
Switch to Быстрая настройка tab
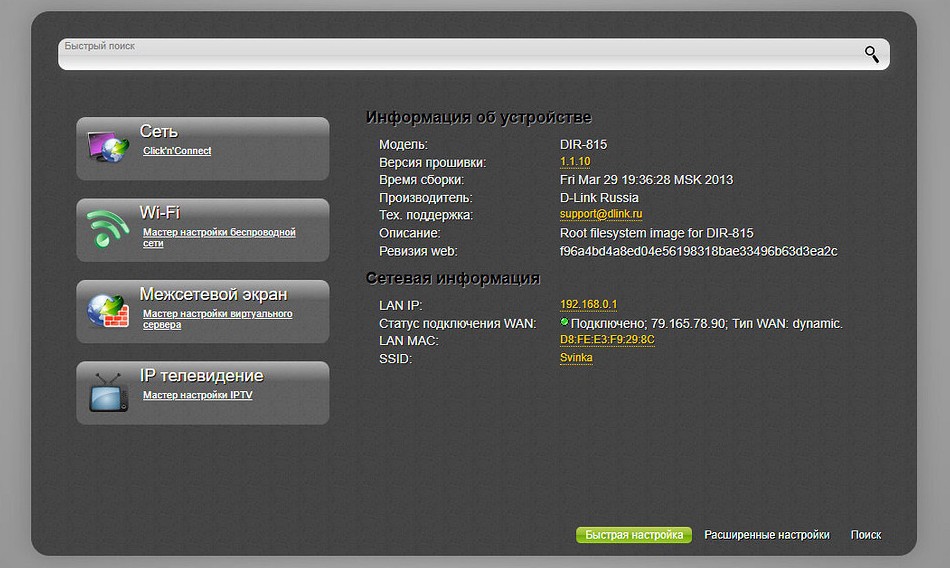634,535
